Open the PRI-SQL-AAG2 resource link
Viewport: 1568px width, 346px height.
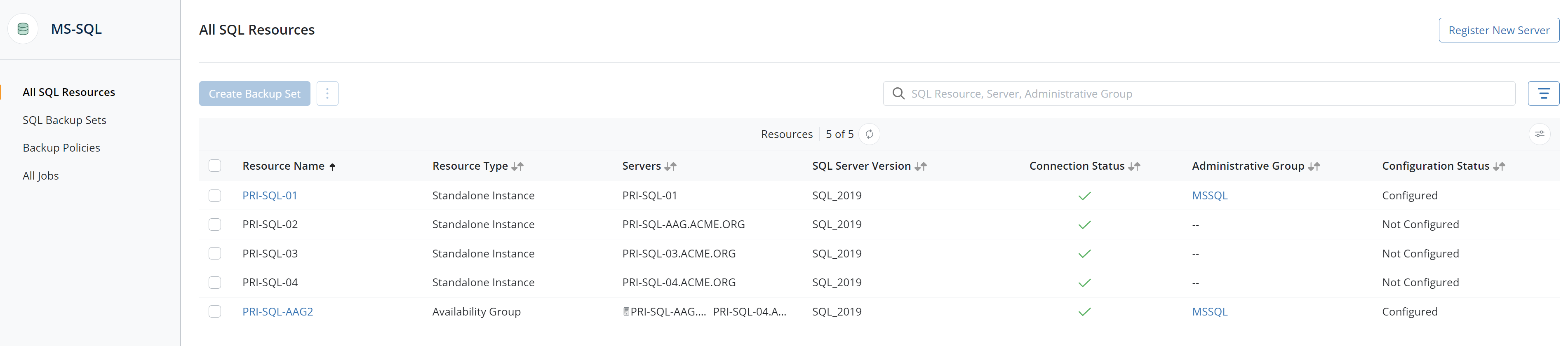(277, 312)
